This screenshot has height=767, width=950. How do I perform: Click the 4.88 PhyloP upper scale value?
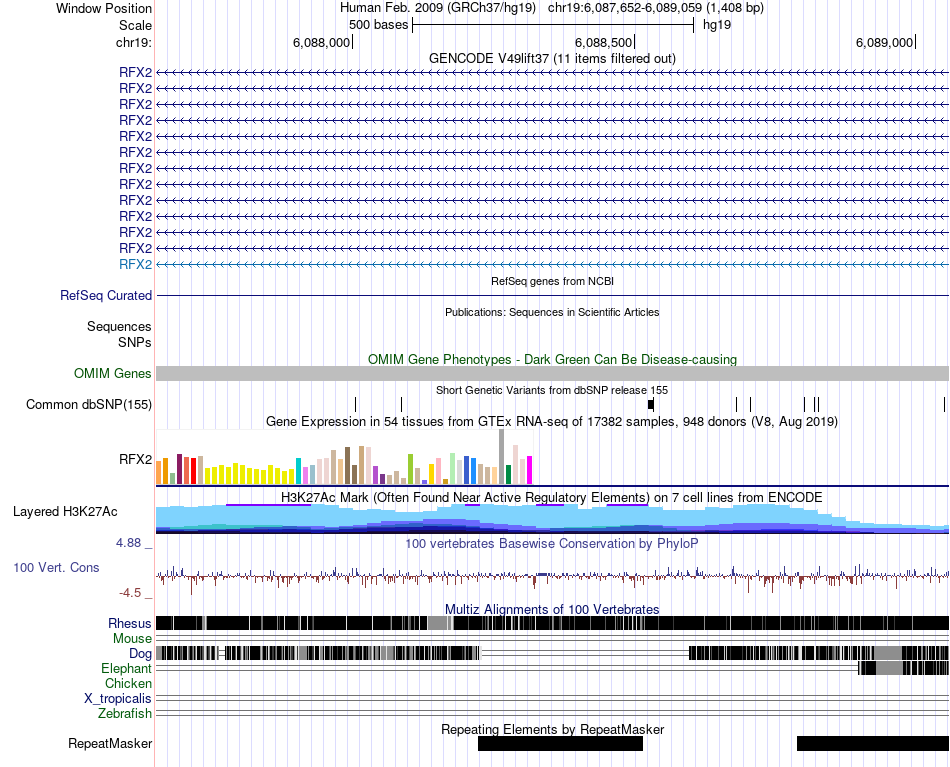coord(128,543)
